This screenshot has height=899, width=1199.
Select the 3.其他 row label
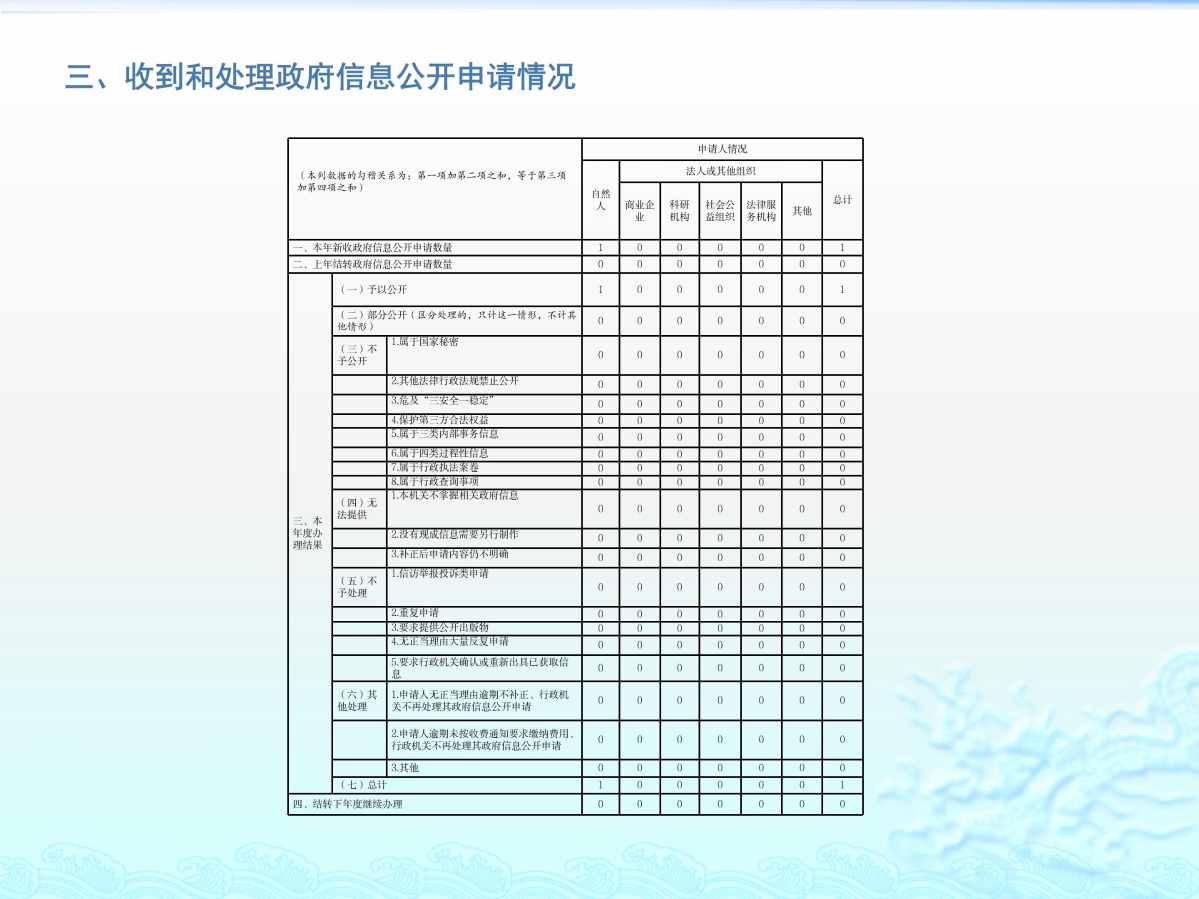484,768
